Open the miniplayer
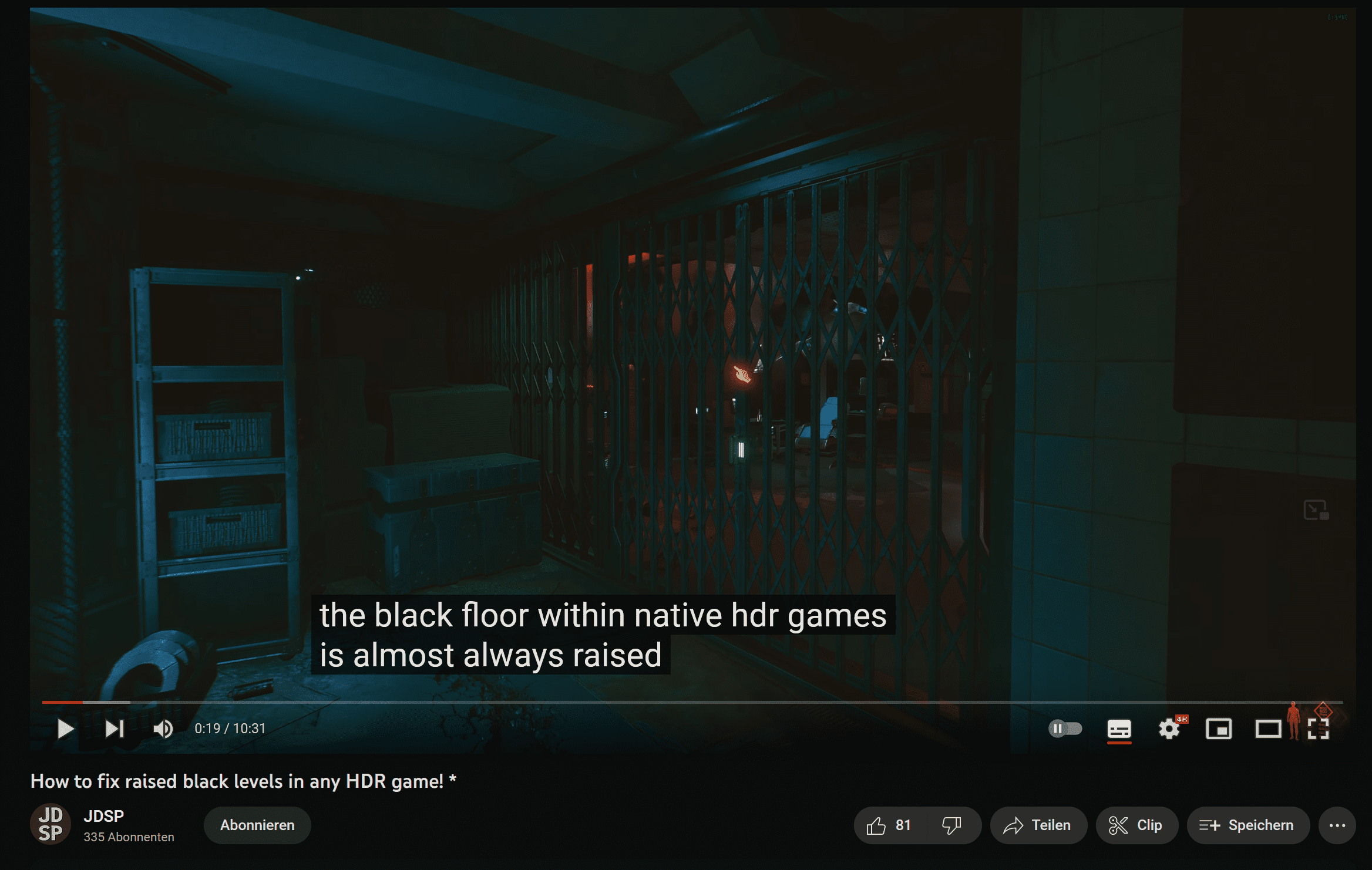This screenshot has height=870, width=1372. 1219,729
